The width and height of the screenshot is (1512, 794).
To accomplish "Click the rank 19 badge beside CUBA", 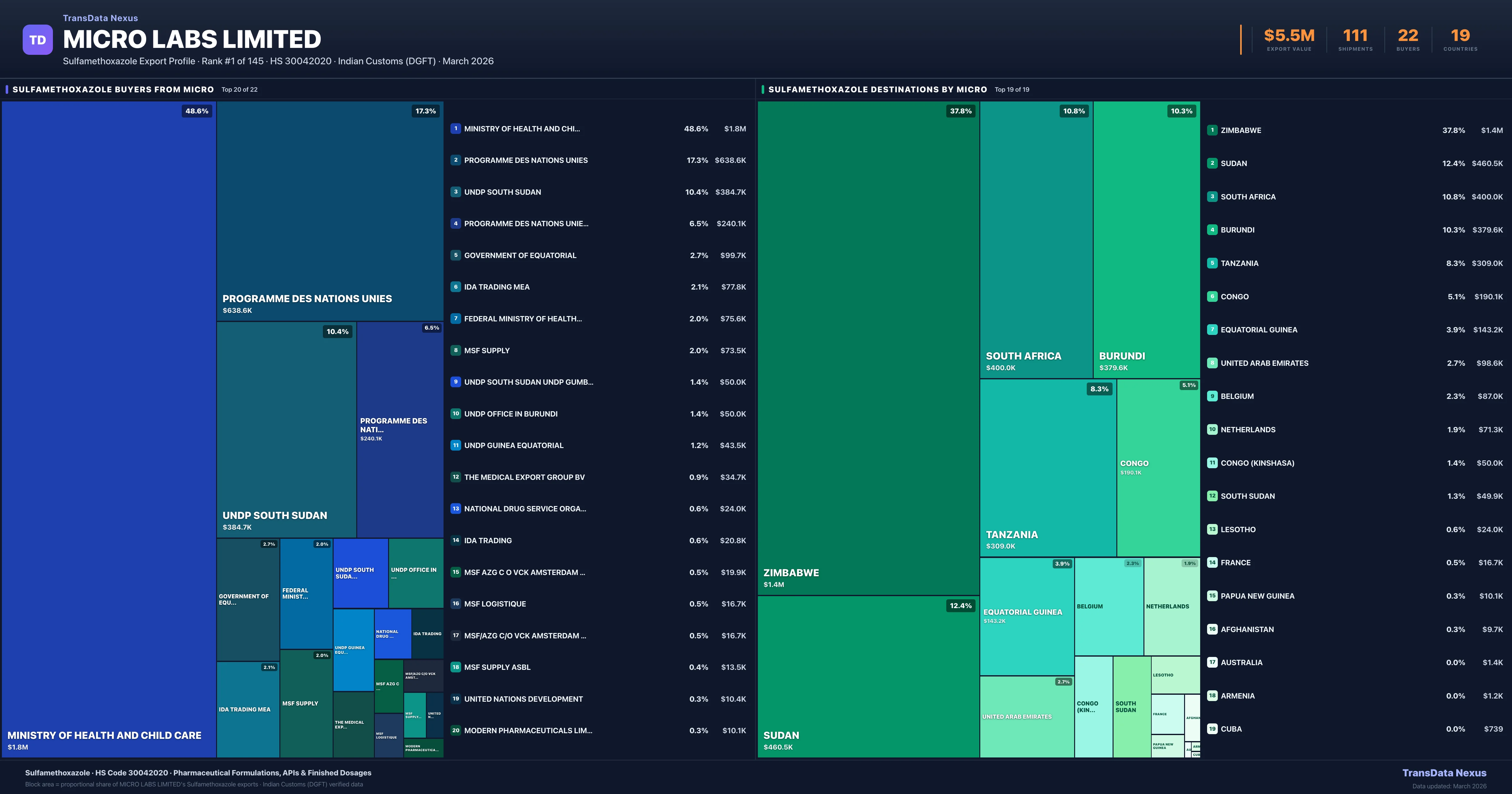I will pos(1213,729).
